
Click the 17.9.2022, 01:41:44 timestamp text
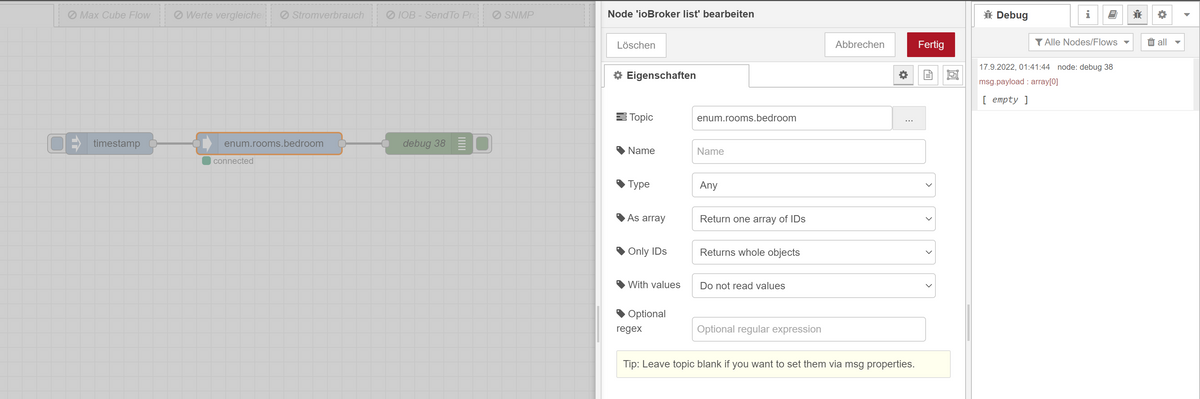click(x=1014, y=67)
